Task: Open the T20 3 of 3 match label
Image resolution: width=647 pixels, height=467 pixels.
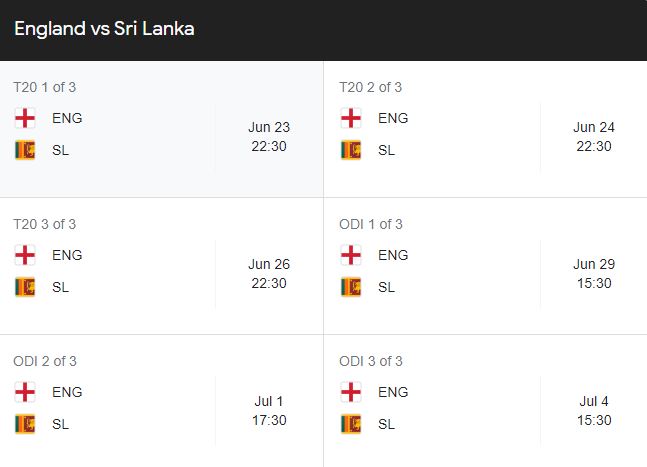Action: 45,224
